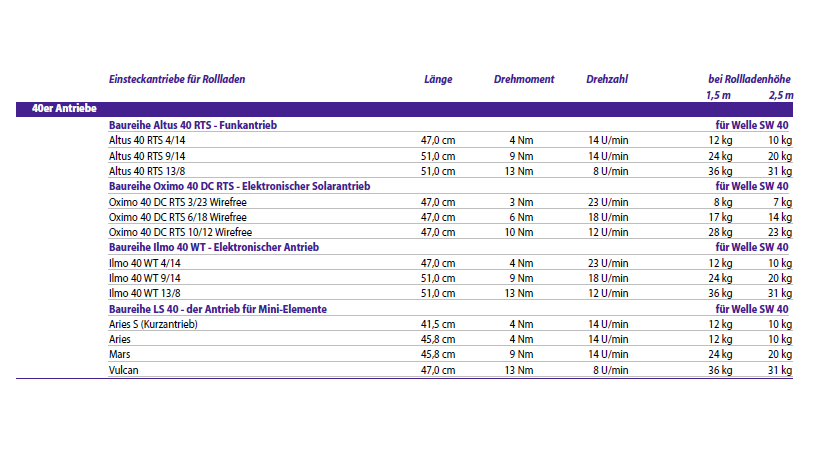The width and height of the screenshot is (826, 450).
Task: Click length '47,0 cm' in Vulcan row
Action: tap(438, 370)
